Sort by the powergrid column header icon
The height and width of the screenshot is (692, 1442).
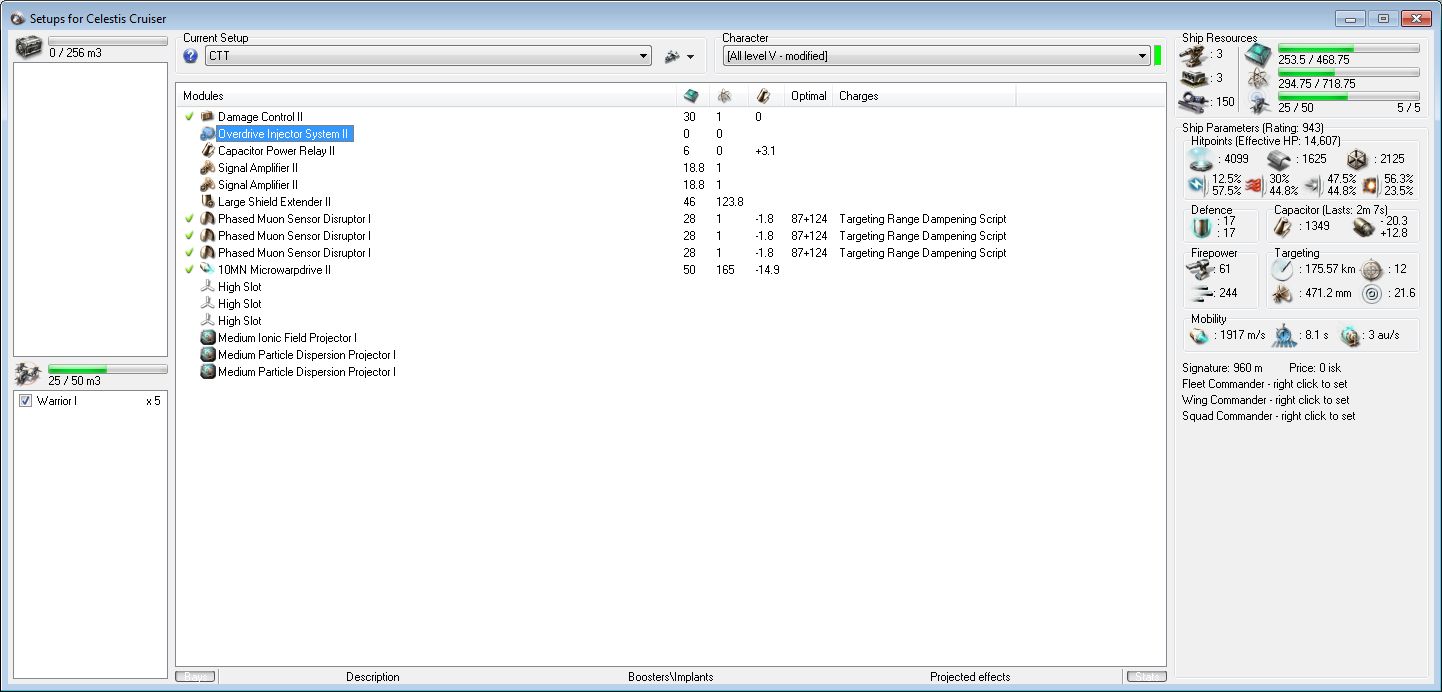724,96
